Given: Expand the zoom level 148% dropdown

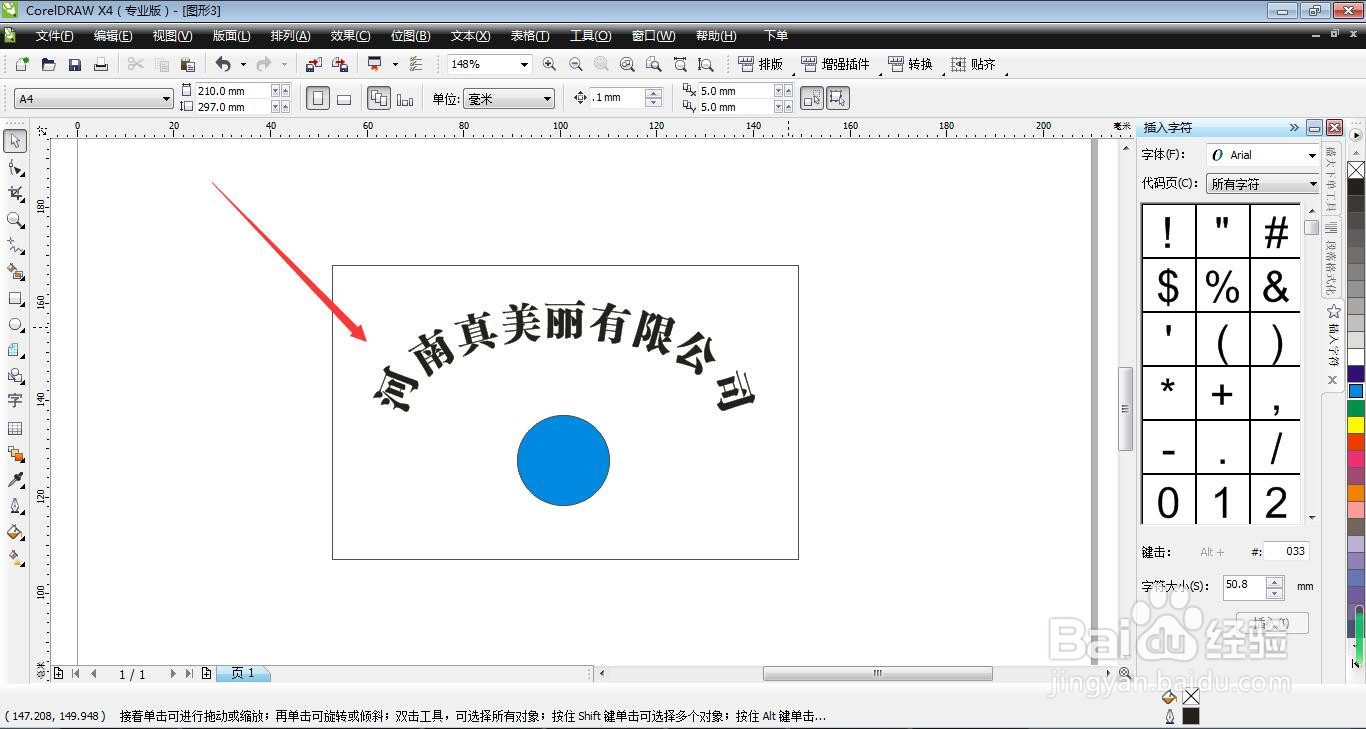Looking at the screenshot, I should tap(523, 64).
